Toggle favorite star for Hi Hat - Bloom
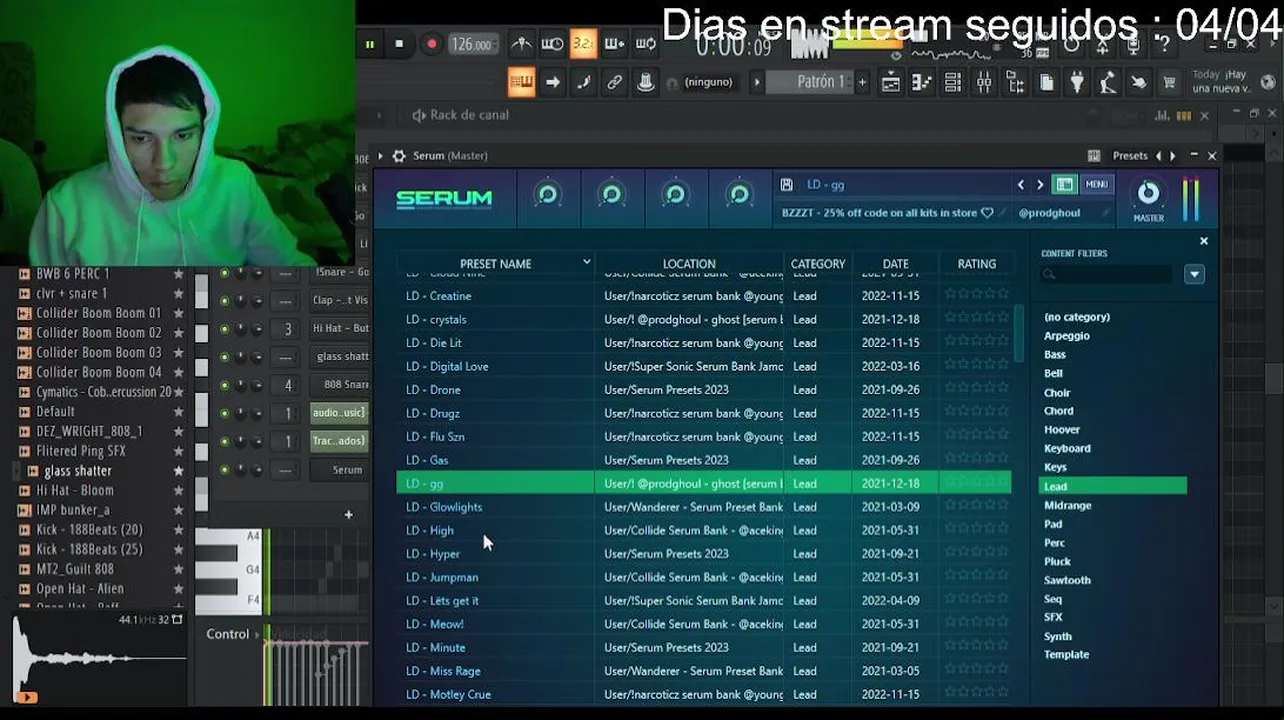 tap(179, 490)
